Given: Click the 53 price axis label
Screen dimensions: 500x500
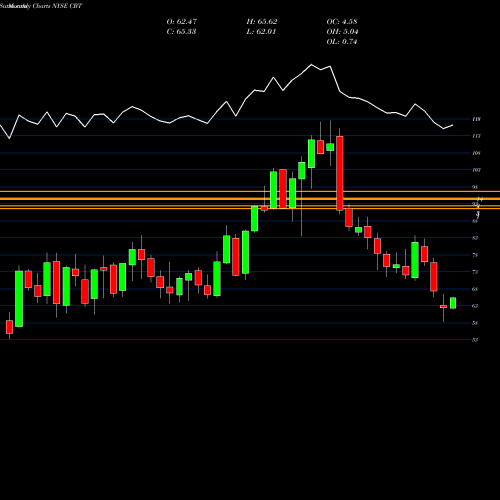Looking at the screenshot, I should click(475, 340).
